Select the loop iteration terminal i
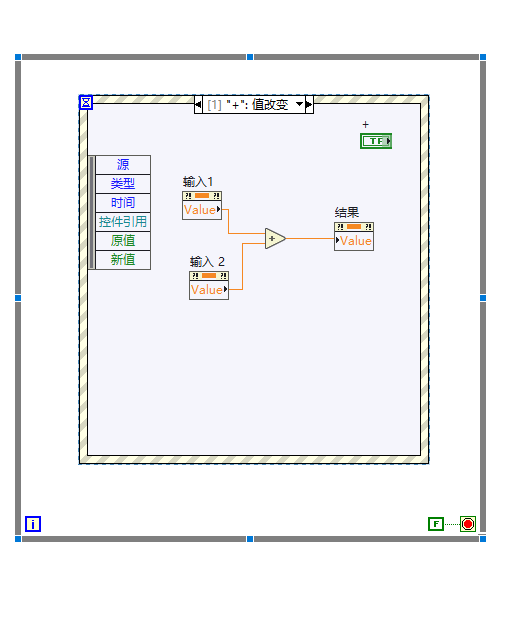 click(33, 524)
